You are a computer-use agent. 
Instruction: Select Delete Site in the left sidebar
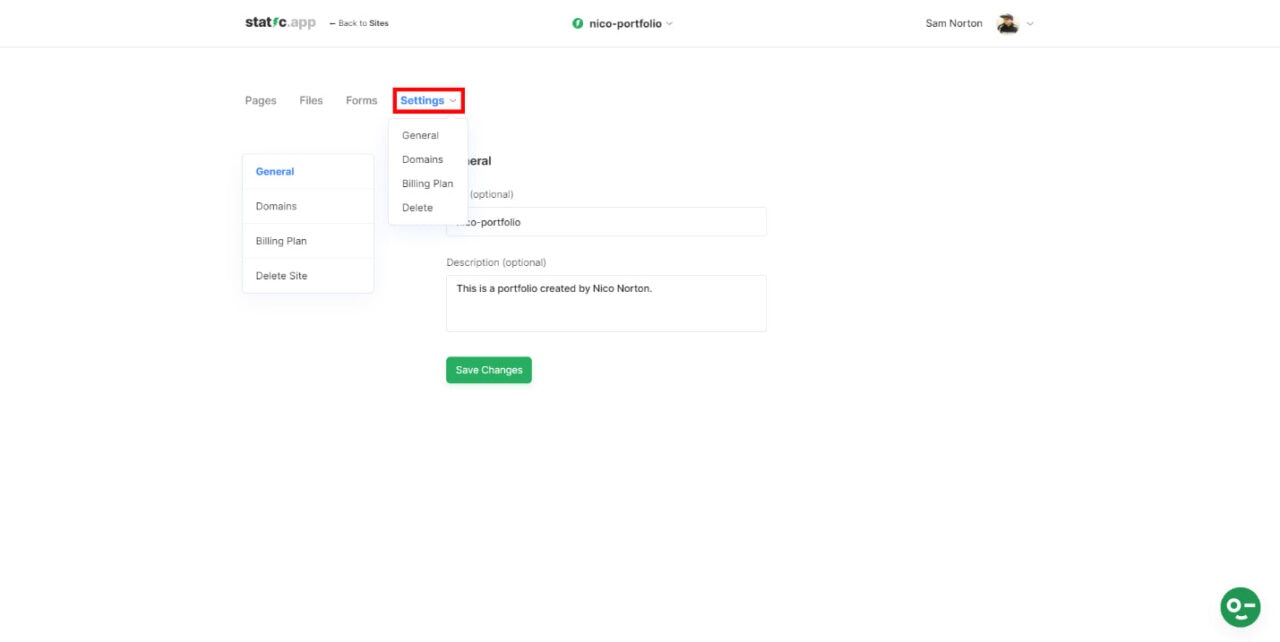308,276
